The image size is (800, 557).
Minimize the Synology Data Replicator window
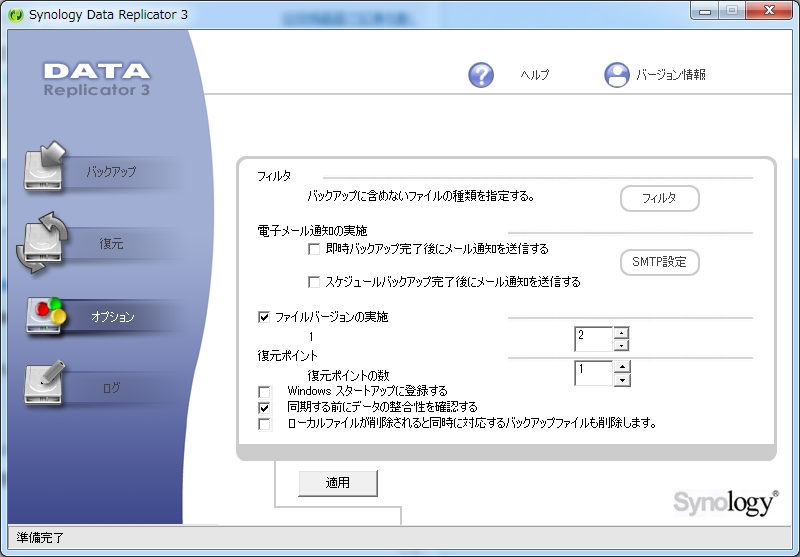tap(705, 11)
